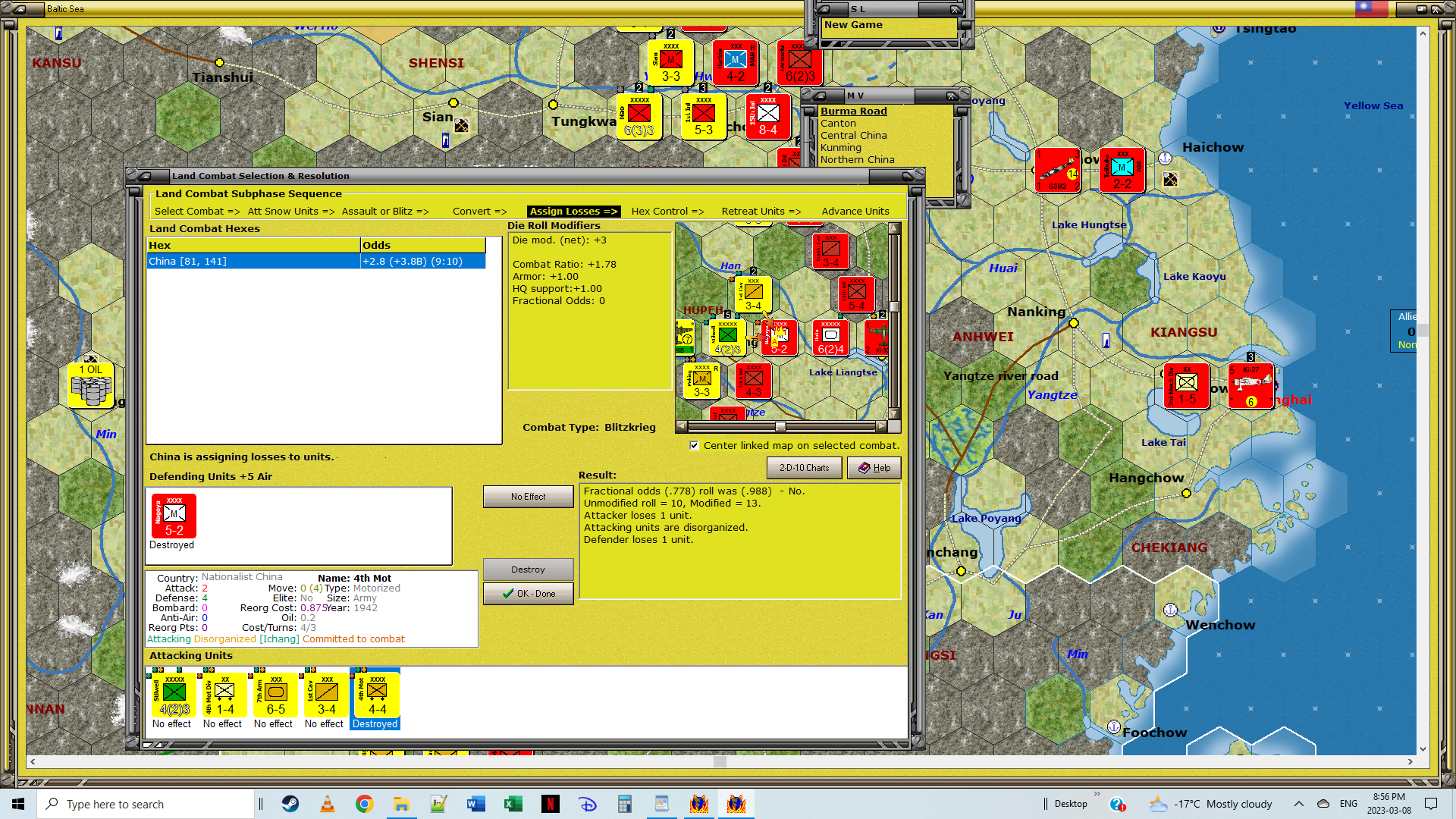Open the Burma Road map view link
1456x819 pixels.
853,111
